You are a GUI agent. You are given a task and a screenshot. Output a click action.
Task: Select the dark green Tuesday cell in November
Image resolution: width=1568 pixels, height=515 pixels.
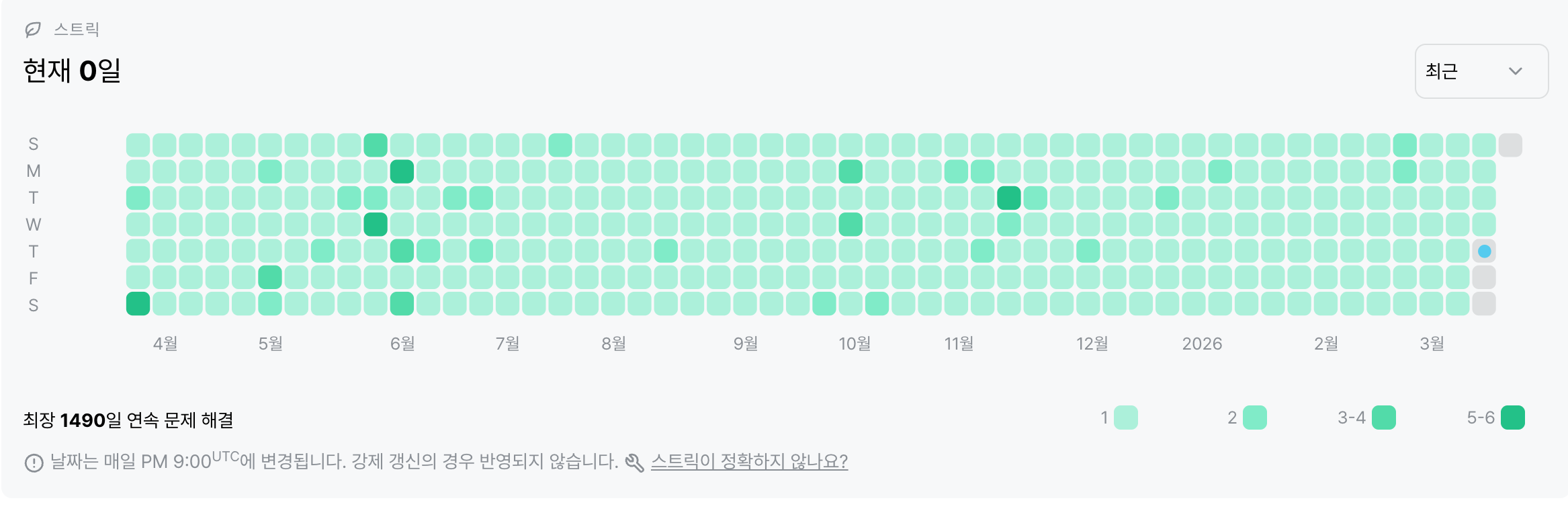[1008, 198]
